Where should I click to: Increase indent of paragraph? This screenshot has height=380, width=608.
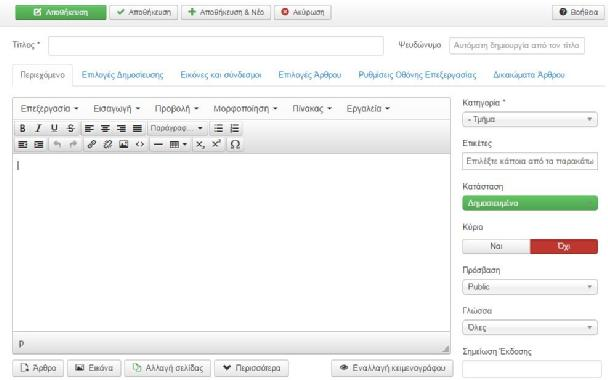[39, 145]
